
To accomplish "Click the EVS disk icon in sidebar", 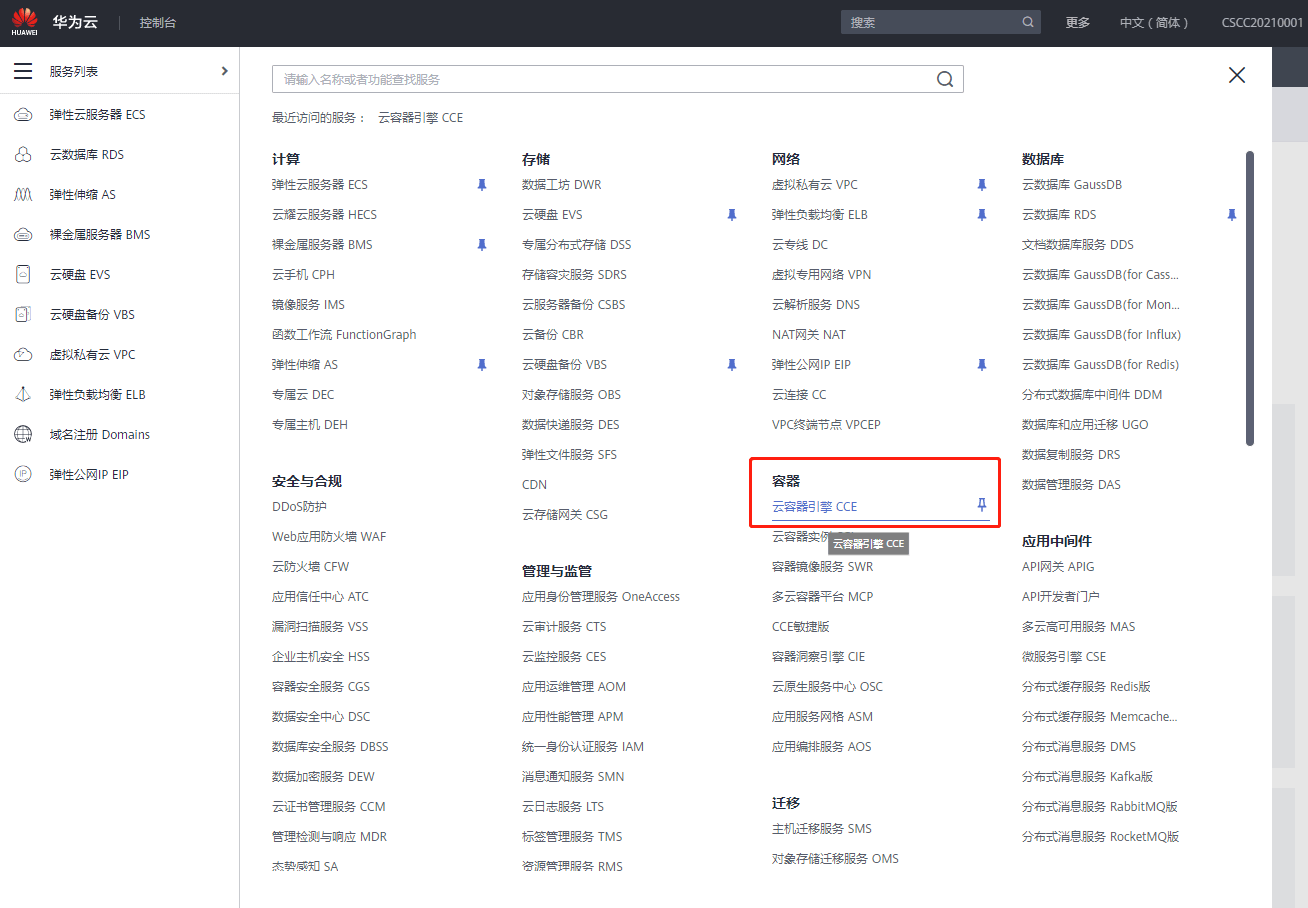I will pos(23,275).
